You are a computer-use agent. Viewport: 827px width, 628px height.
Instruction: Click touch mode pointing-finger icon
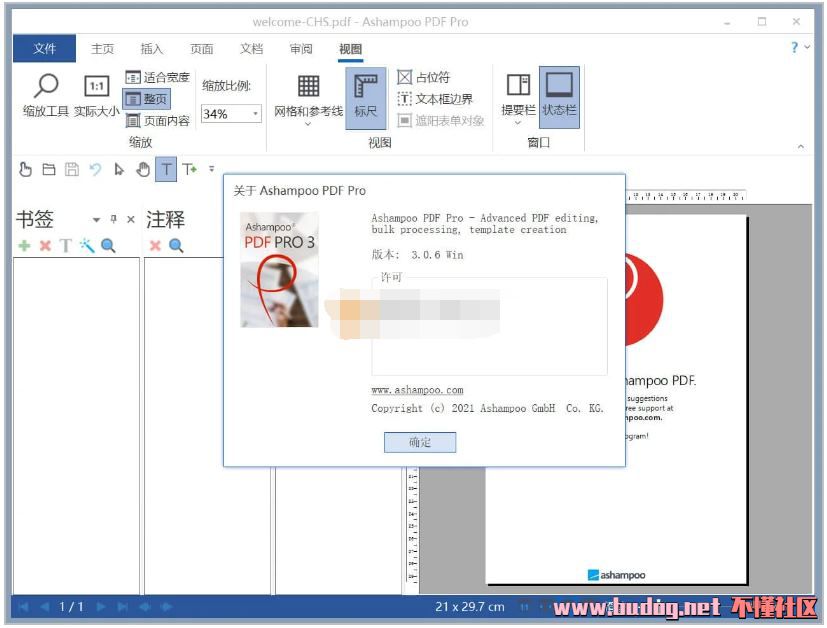[25, 169]
